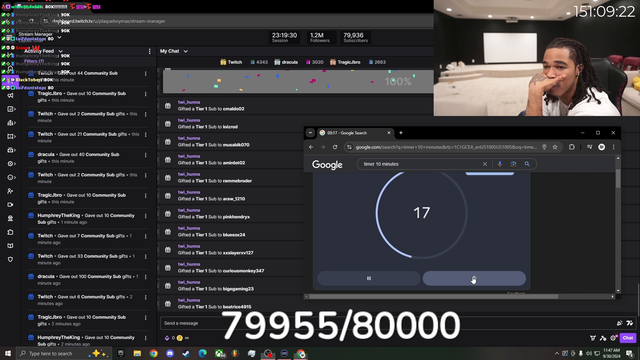Click the gear-like settings icon in Twitch sidebar
This screenshot has width=640, height=360.
click(x=11, y=164)
